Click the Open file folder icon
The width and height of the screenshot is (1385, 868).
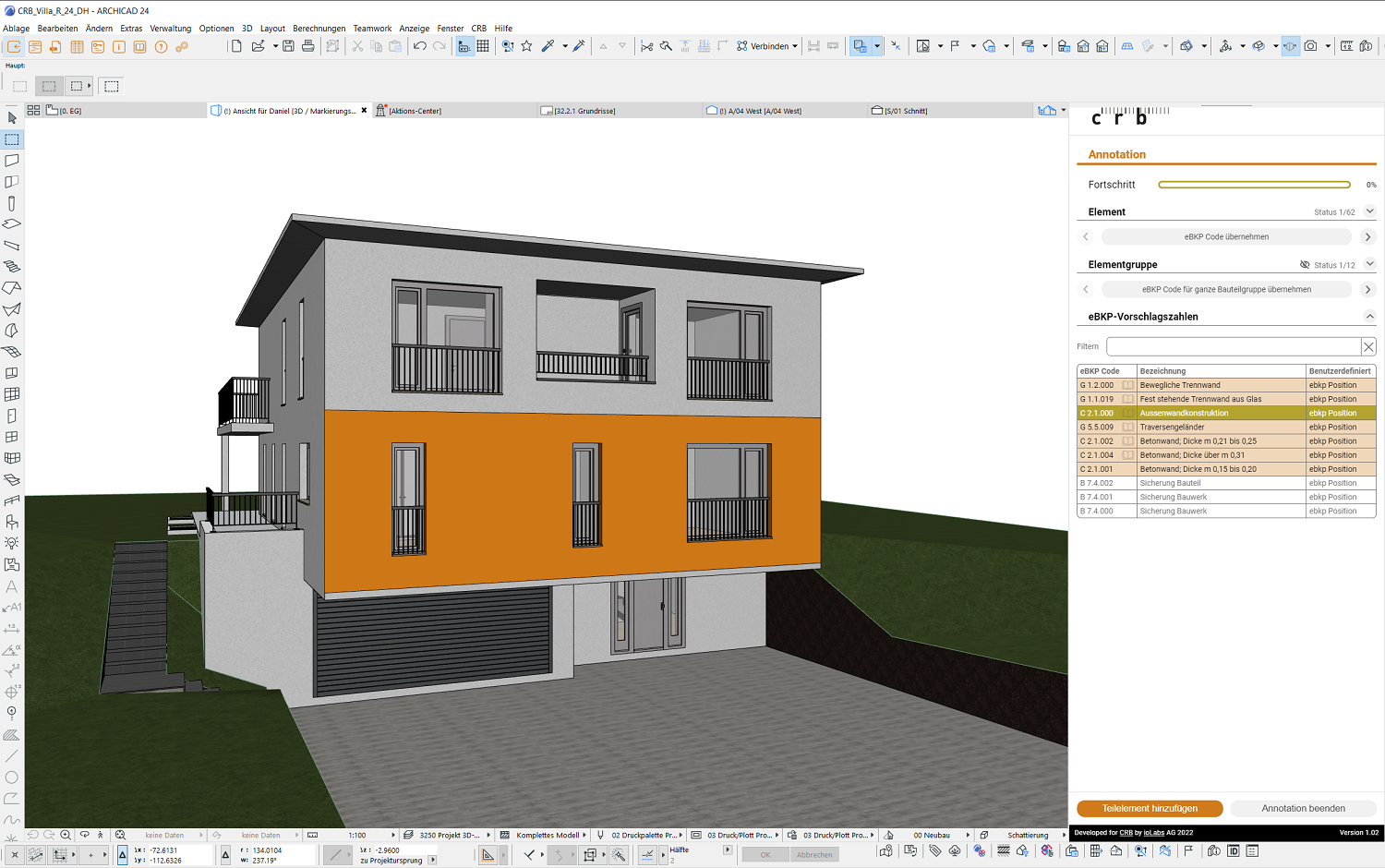click(x=259, y=46)
